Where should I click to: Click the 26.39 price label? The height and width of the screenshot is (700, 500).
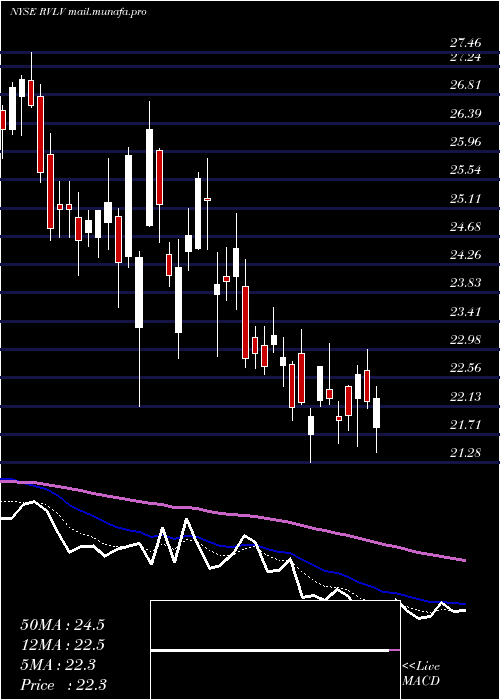[x=466, y=113]
